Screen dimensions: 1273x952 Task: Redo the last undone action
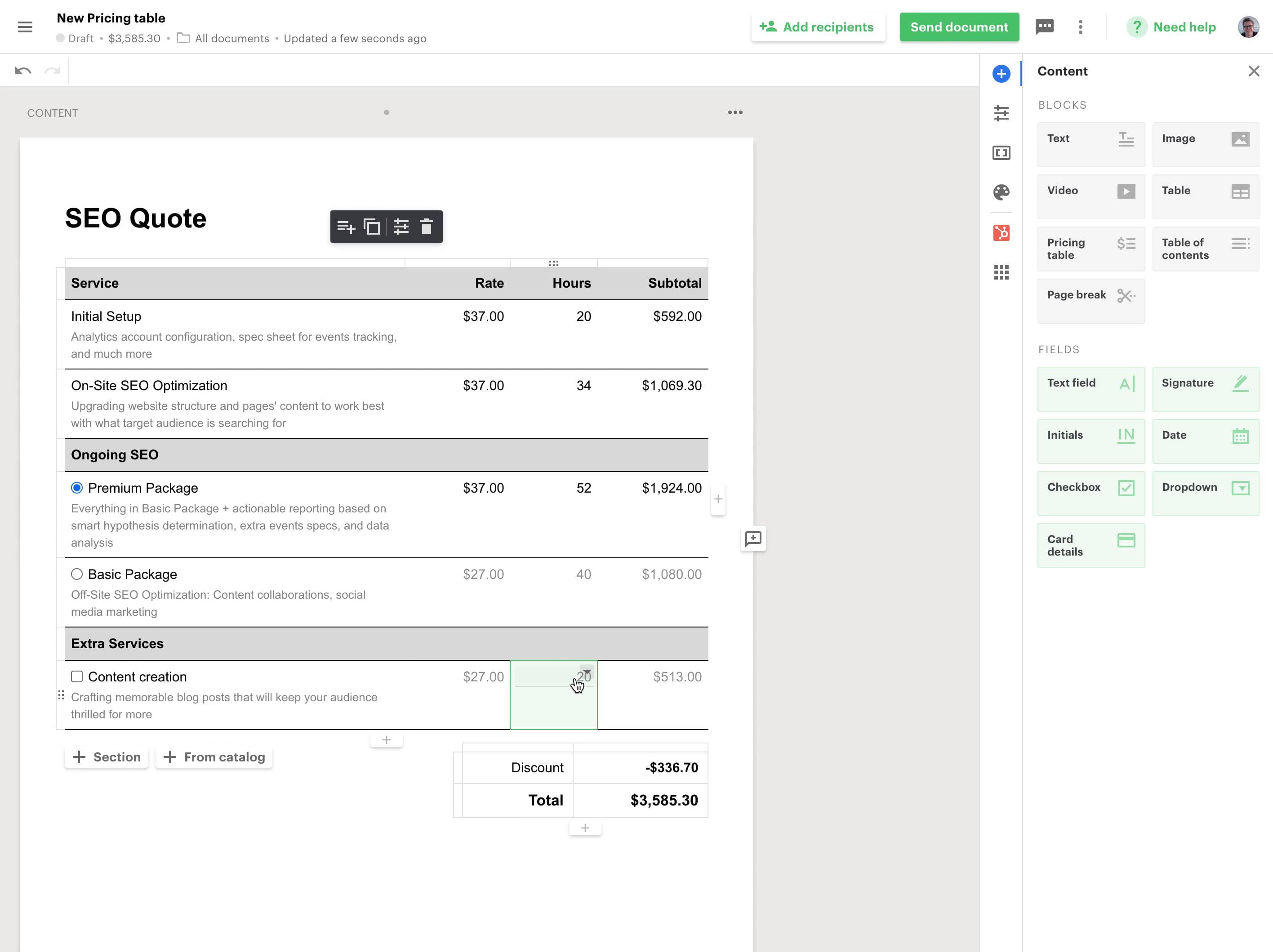tap(53, 70)
